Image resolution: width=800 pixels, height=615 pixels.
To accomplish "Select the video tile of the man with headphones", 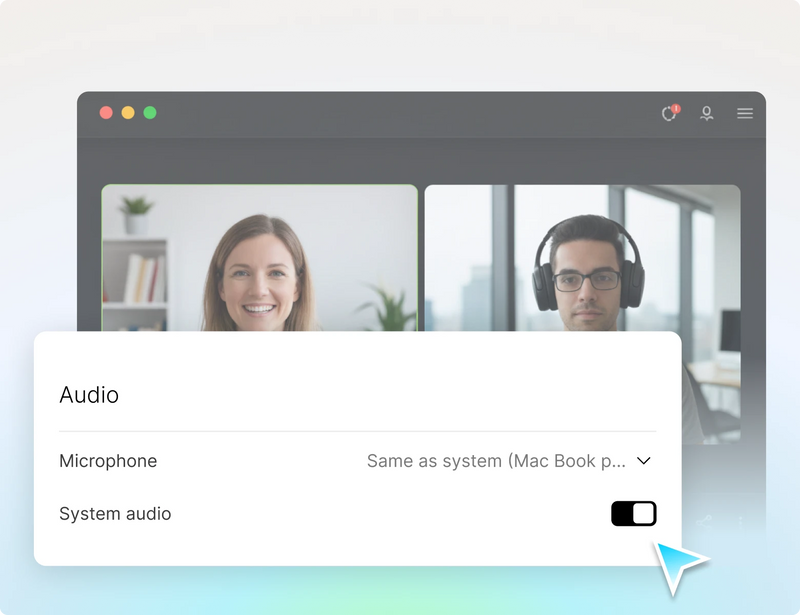I will (583, 250).
